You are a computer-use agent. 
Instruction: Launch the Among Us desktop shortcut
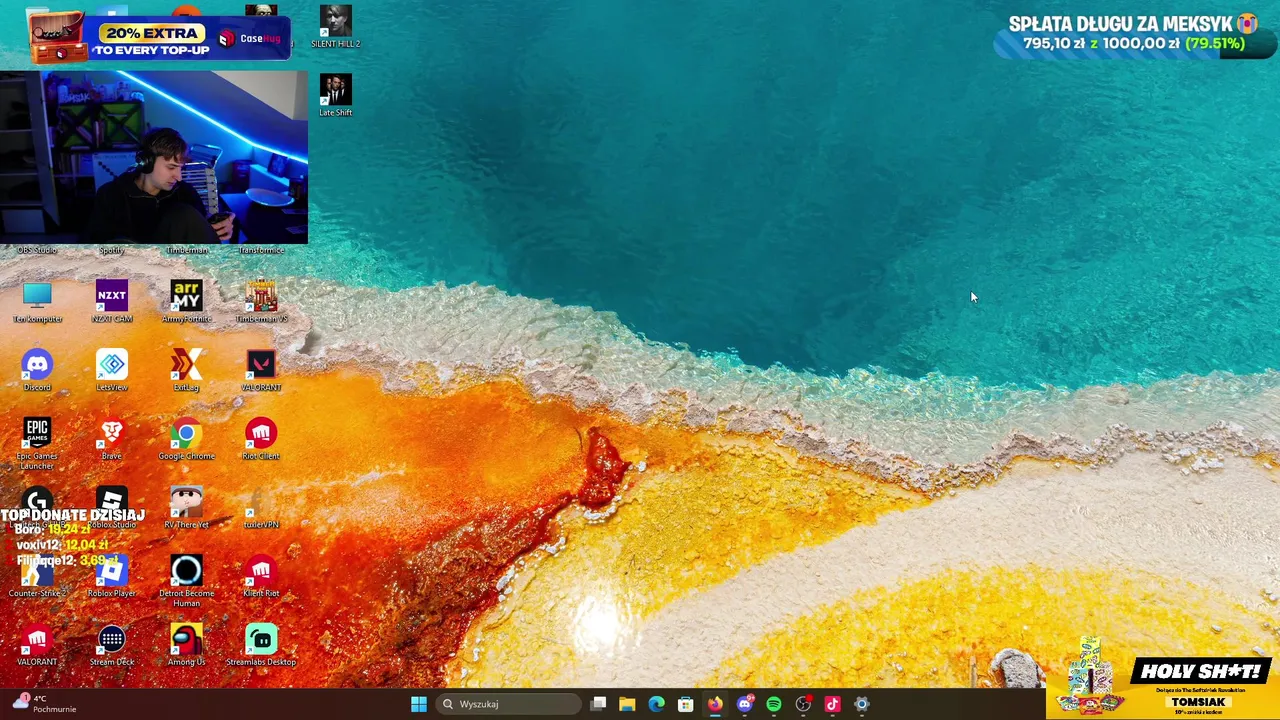pyautogui.click(x=186, y=645)
